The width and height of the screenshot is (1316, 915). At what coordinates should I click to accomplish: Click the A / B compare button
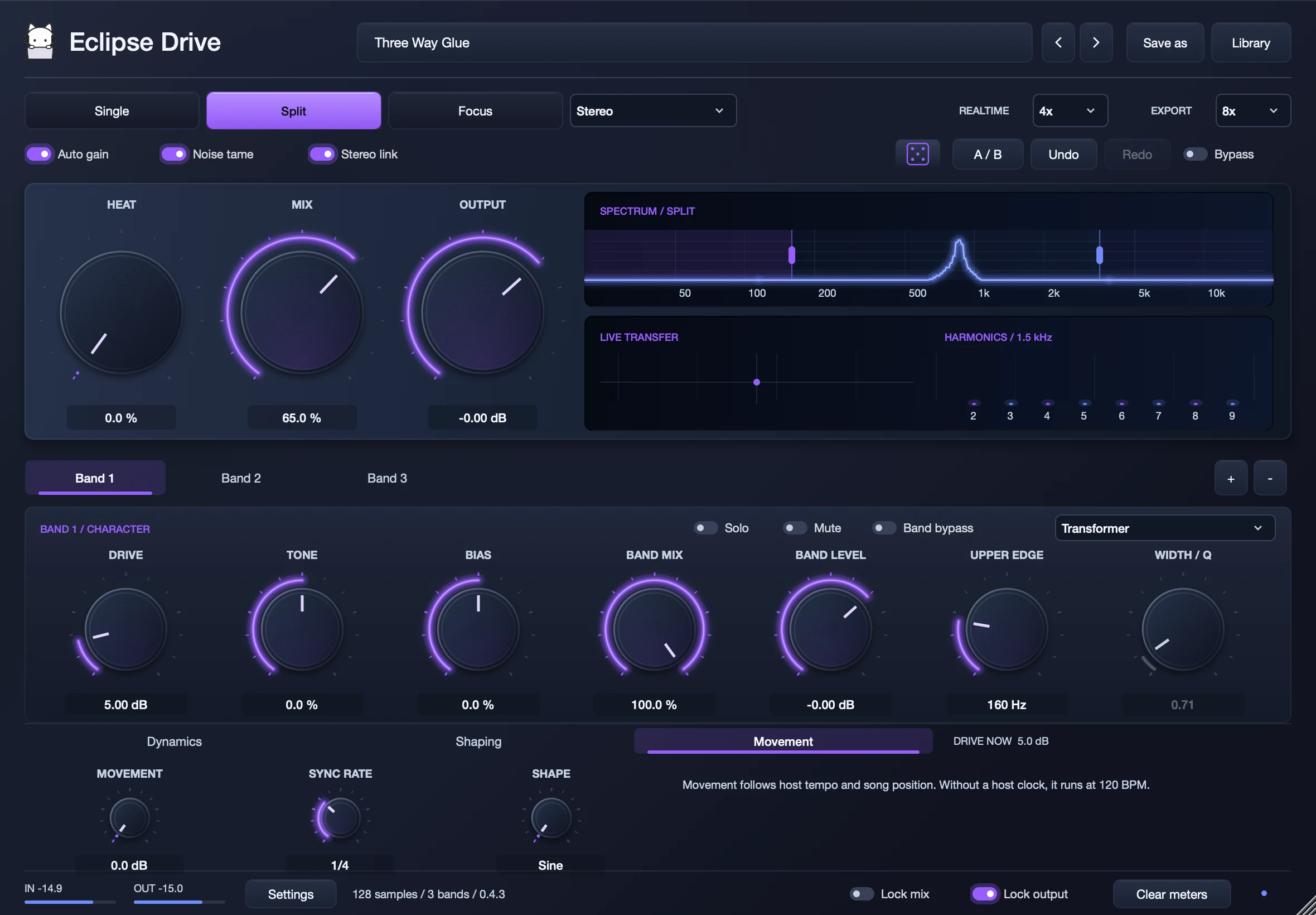tap(987, 154)
